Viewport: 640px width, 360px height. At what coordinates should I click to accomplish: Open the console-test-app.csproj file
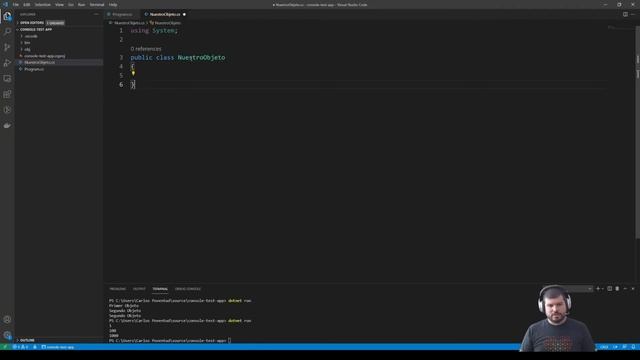[44, 56]
